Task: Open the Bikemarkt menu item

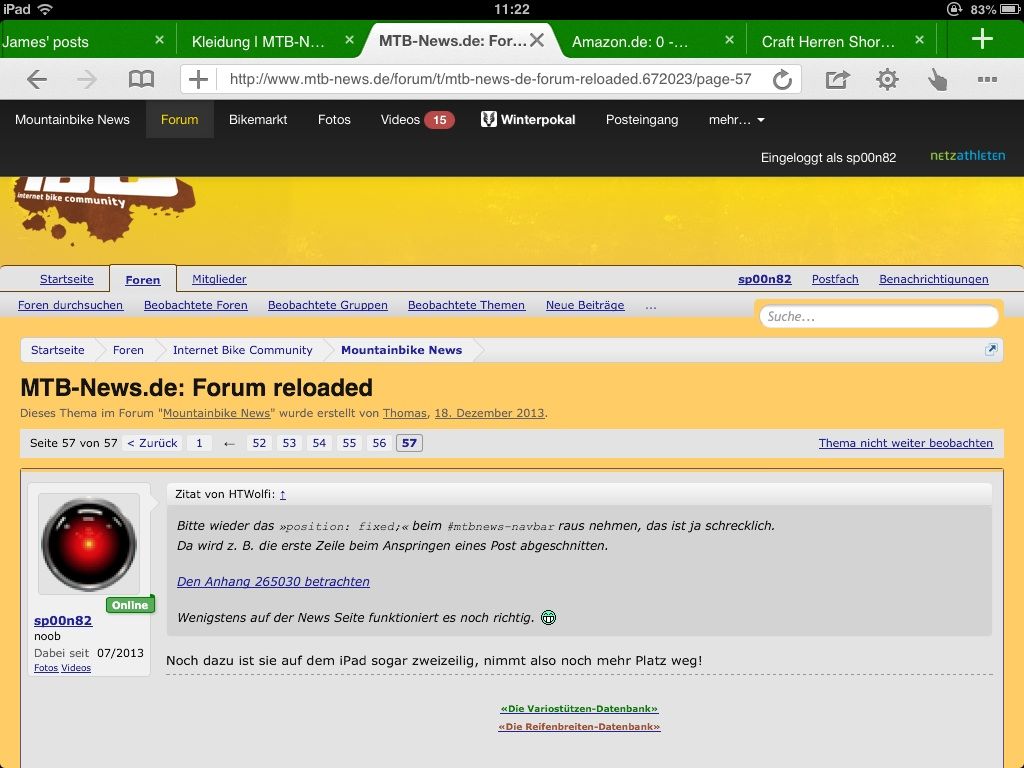Action: (258, 119)
